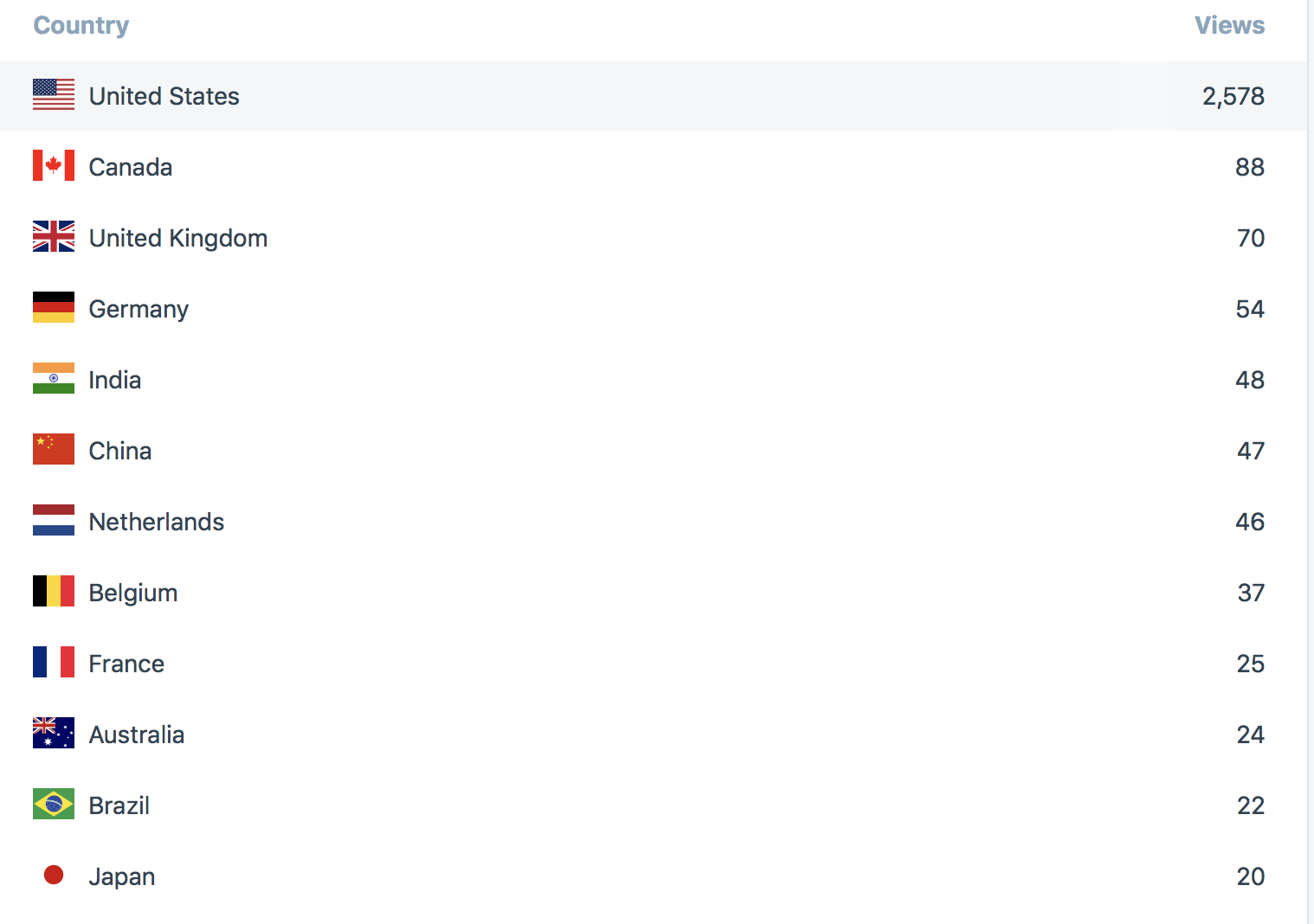Open the United Kingdom country name
The image size is (1314, 924).
point(178,238)
